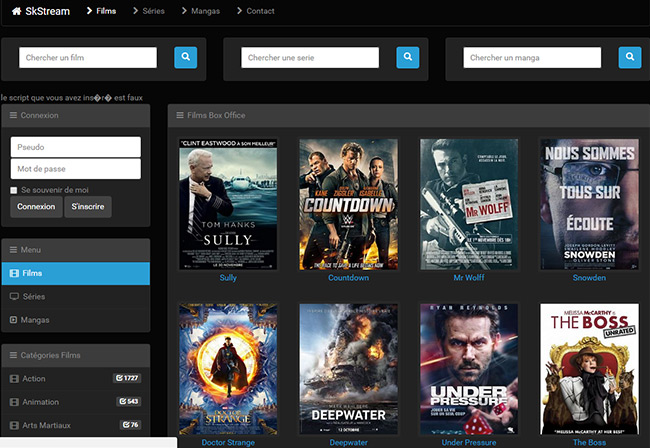This screenshot has height=448, width=650.
Task: Click the S'inscrire button
Action: point(88,207)
